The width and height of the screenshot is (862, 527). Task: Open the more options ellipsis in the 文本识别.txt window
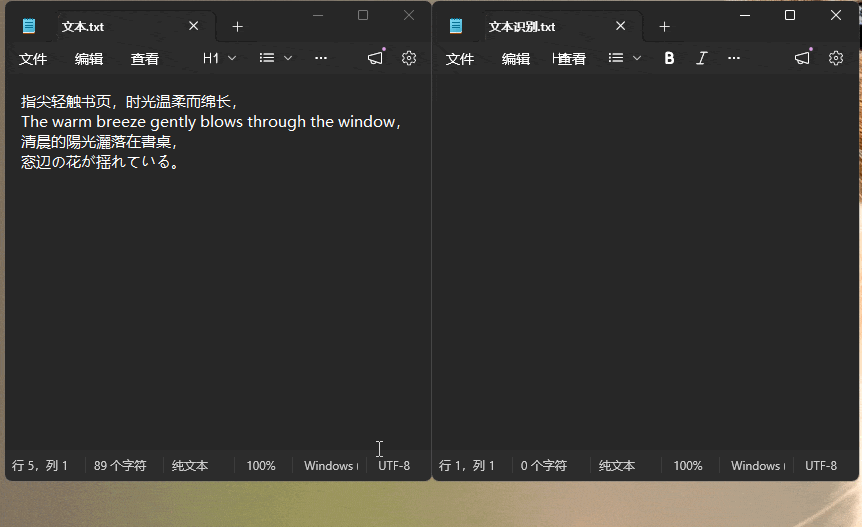pos(734,58)
